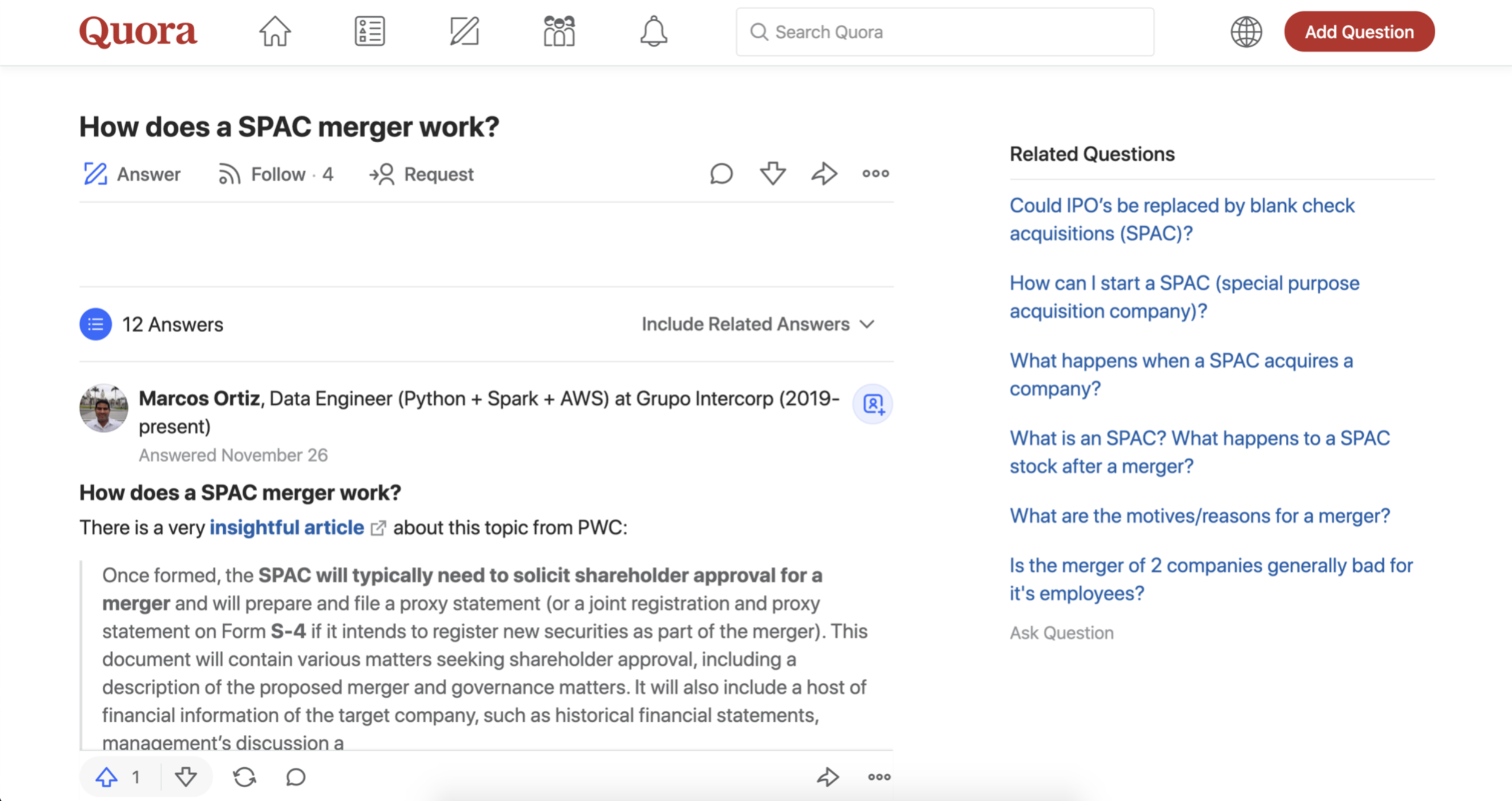This screenshot has width=1512, height=801.
Task: Upvote Marcos Ortiz's answer
Action: pos(107,777)
